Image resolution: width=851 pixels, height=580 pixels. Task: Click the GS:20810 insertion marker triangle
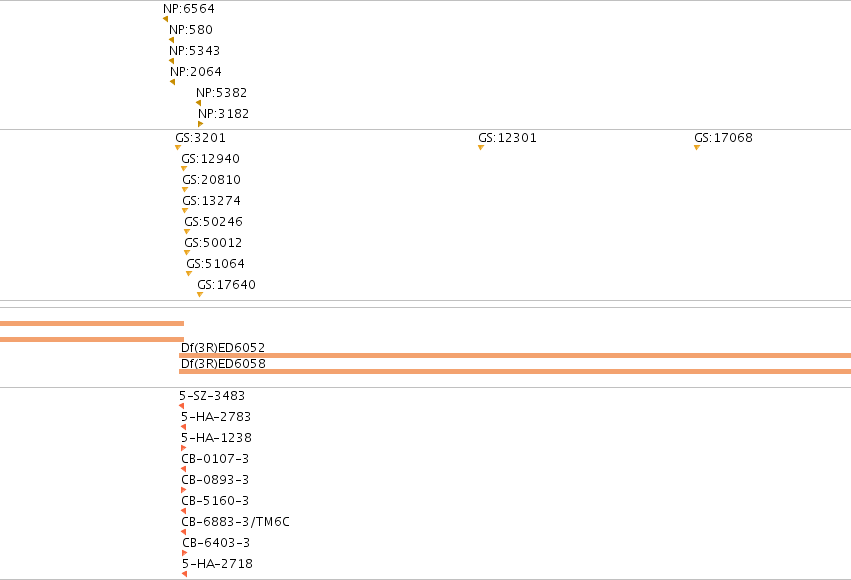[x=185, y=190]
